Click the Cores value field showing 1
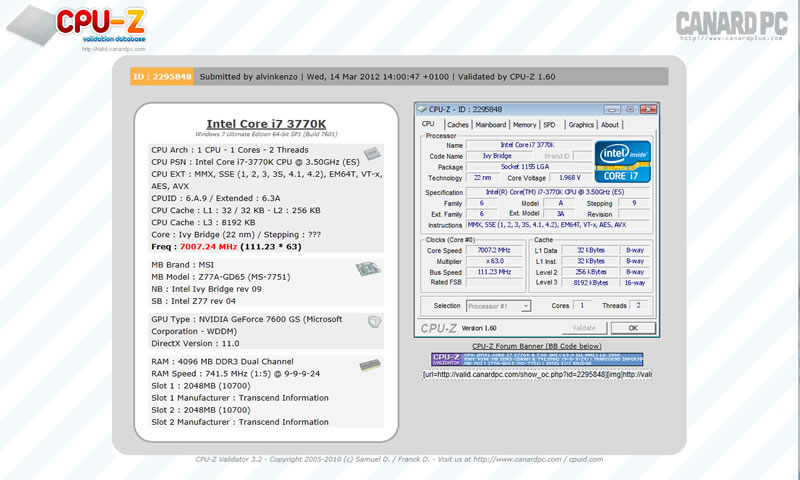 click(x=582, y=305)
